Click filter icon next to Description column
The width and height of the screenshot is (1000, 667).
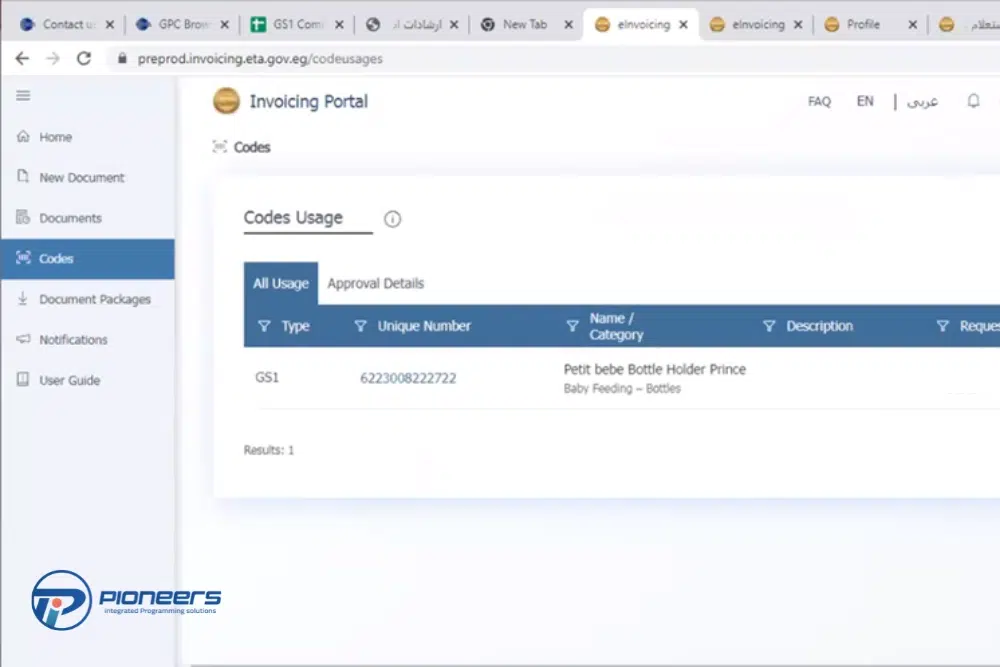tap(769, 326)
